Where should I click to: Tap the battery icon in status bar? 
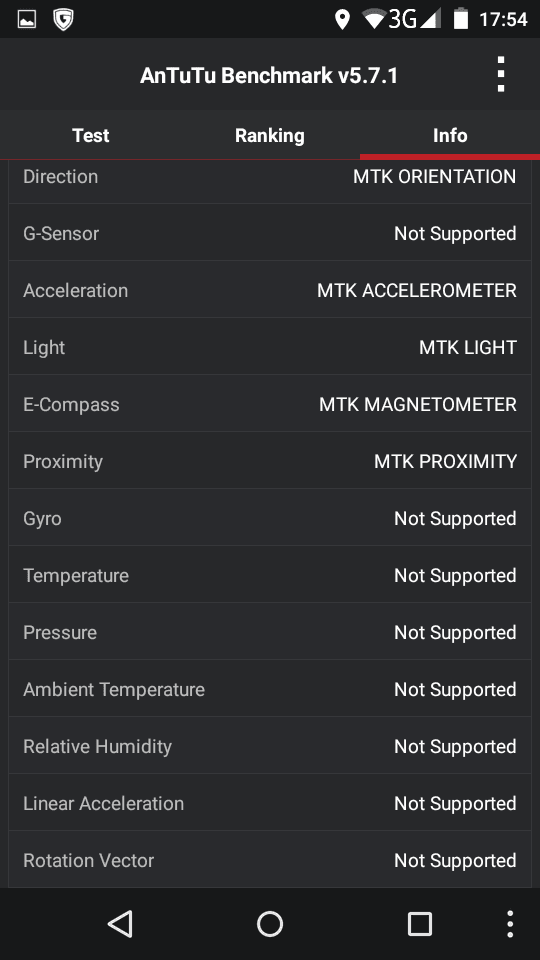(x=460, y=19)
